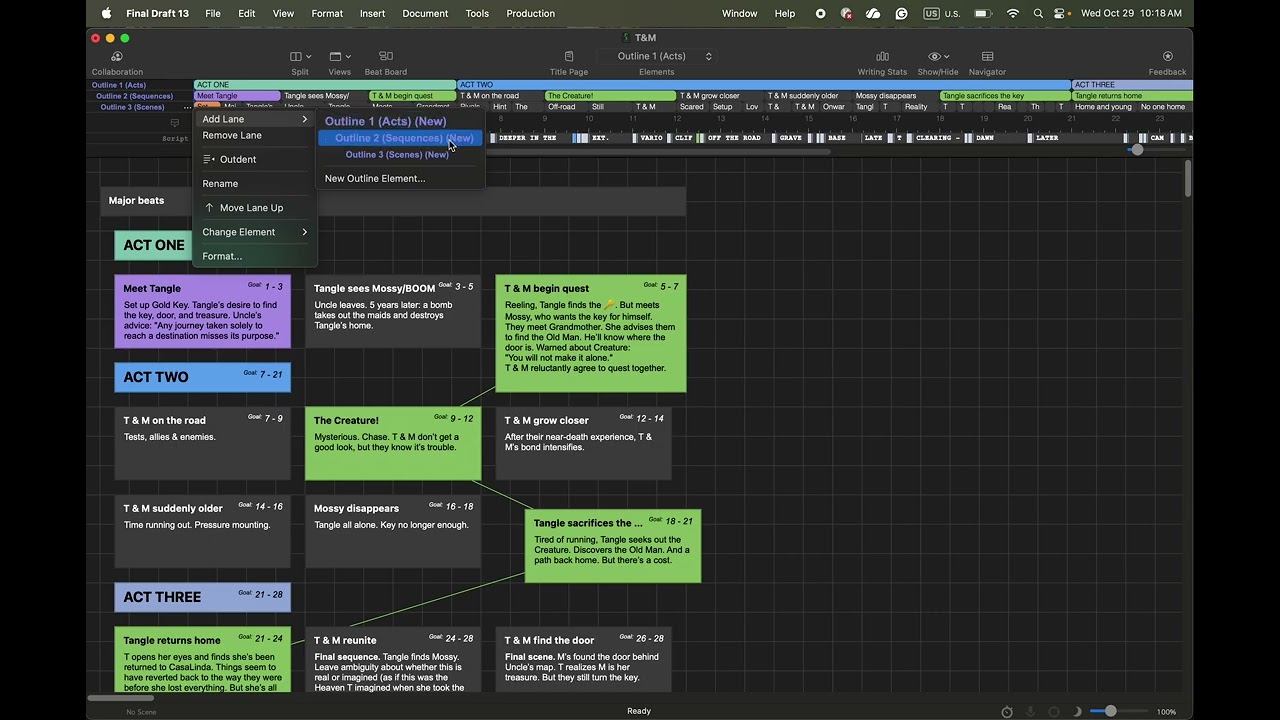
Task: Open the Views dropdown chevron
Action: point(347,57)
